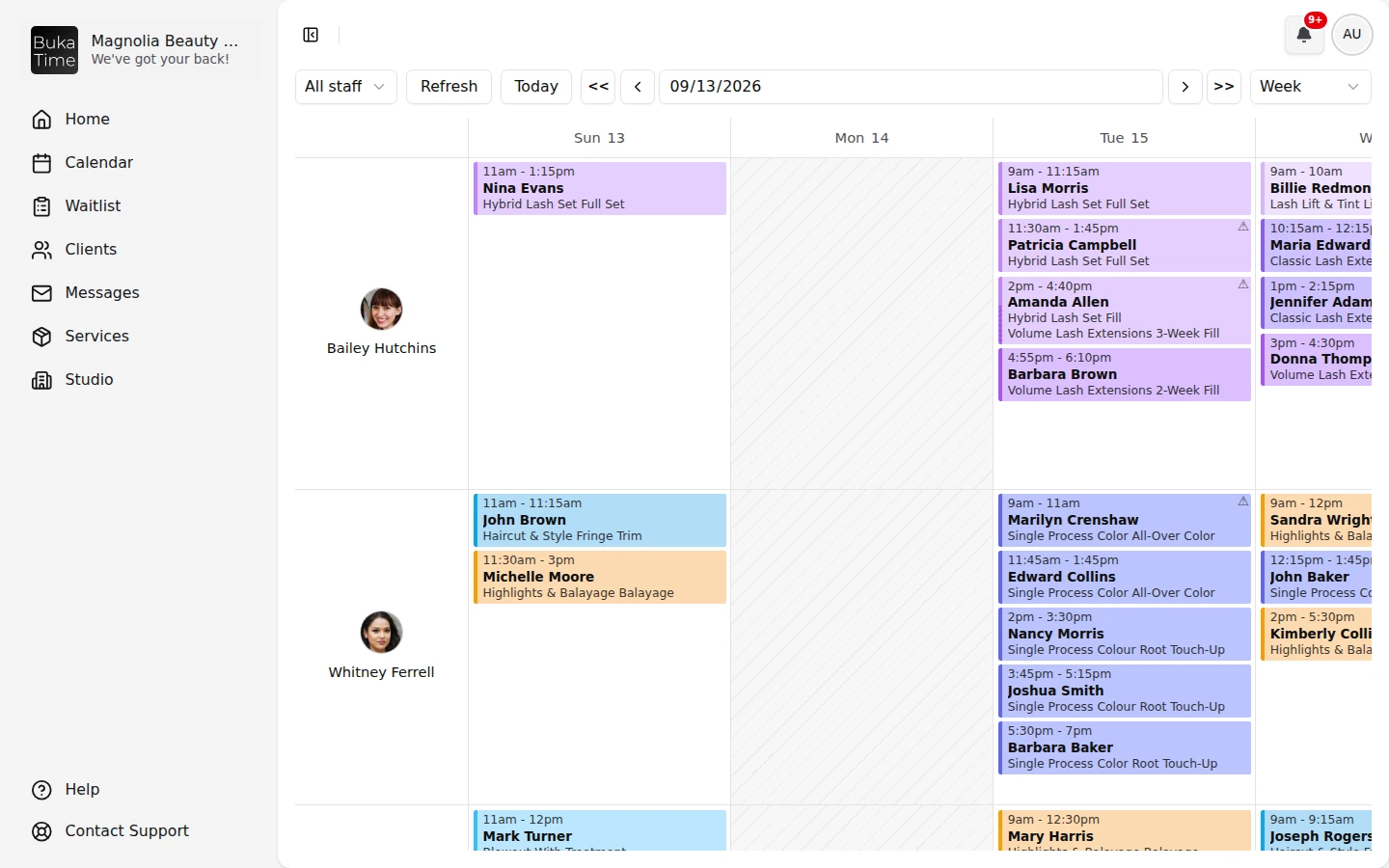This screenshot has width=1389, height=868.
Task: Open the Week view dropdown
Action: click(1310, 87)
